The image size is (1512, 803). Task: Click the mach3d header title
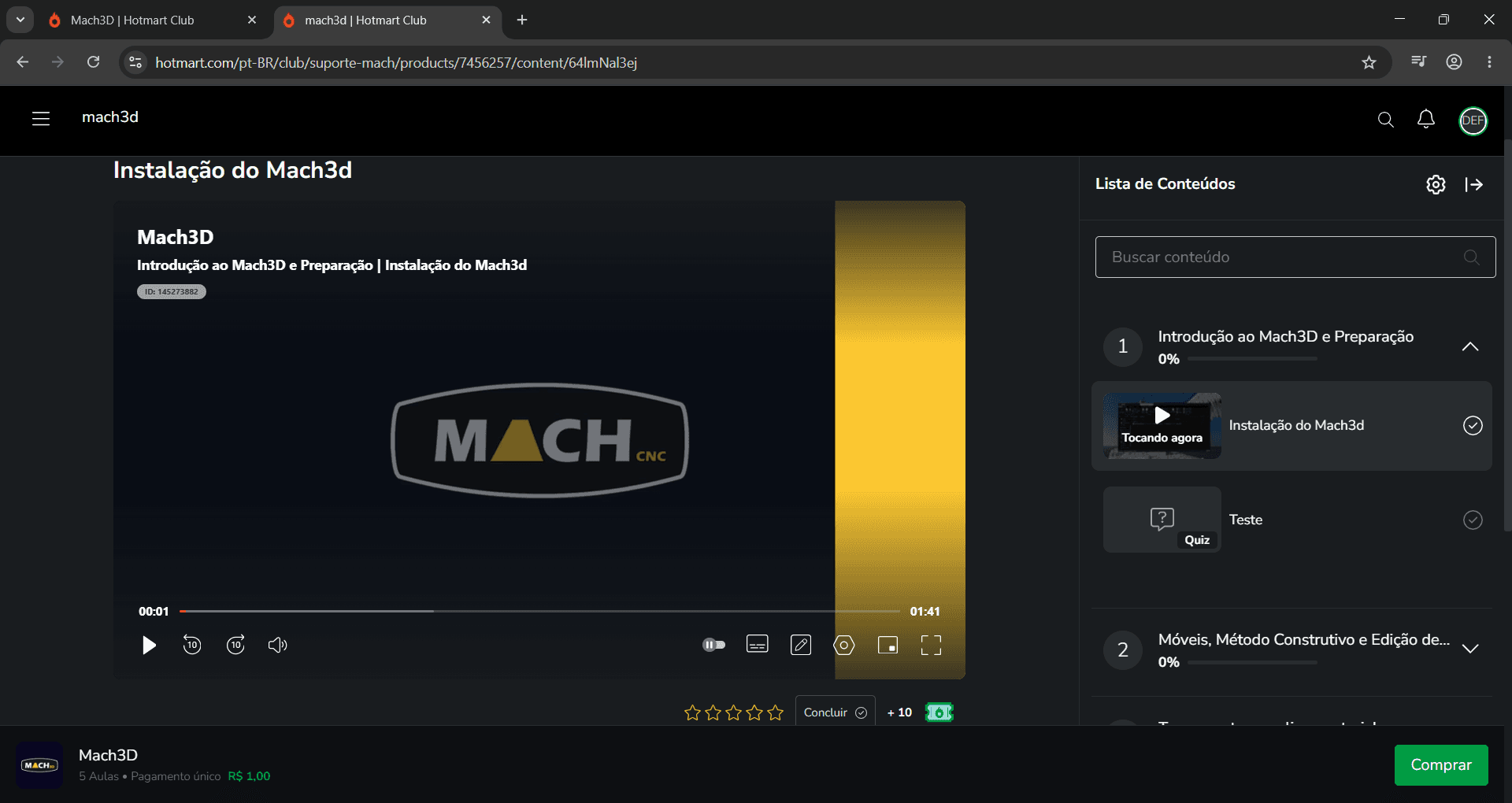click(110, 117)
